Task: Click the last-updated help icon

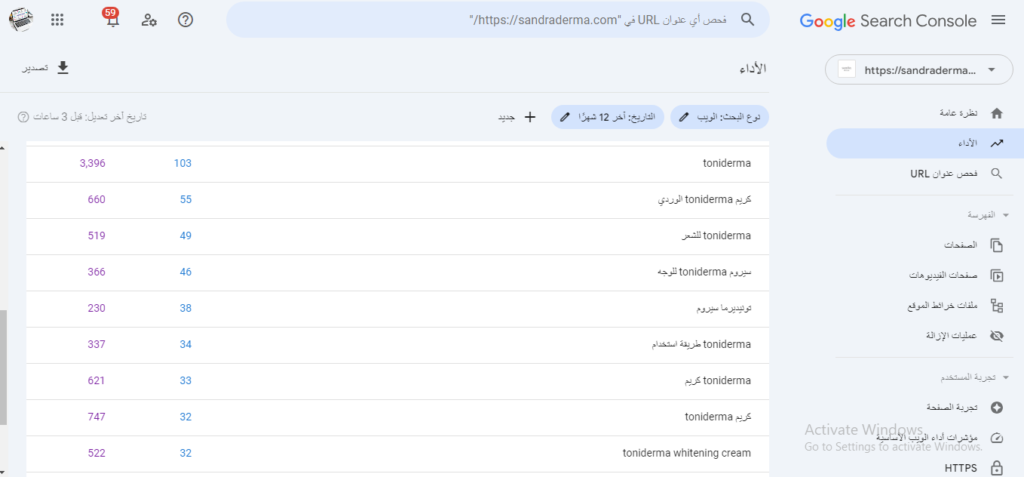Action: (x=23, y=117)
